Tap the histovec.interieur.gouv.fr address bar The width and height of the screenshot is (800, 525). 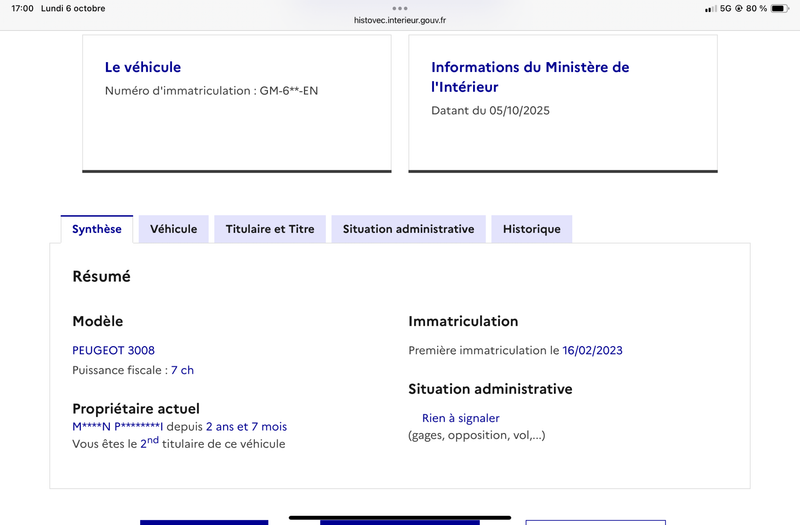(400, 20)
